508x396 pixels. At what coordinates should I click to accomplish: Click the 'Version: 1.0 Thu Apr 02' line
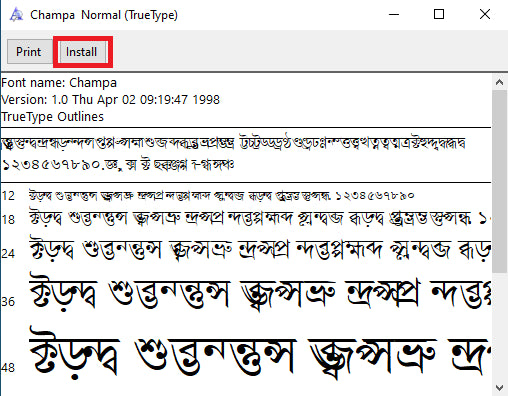pos(110,100)
